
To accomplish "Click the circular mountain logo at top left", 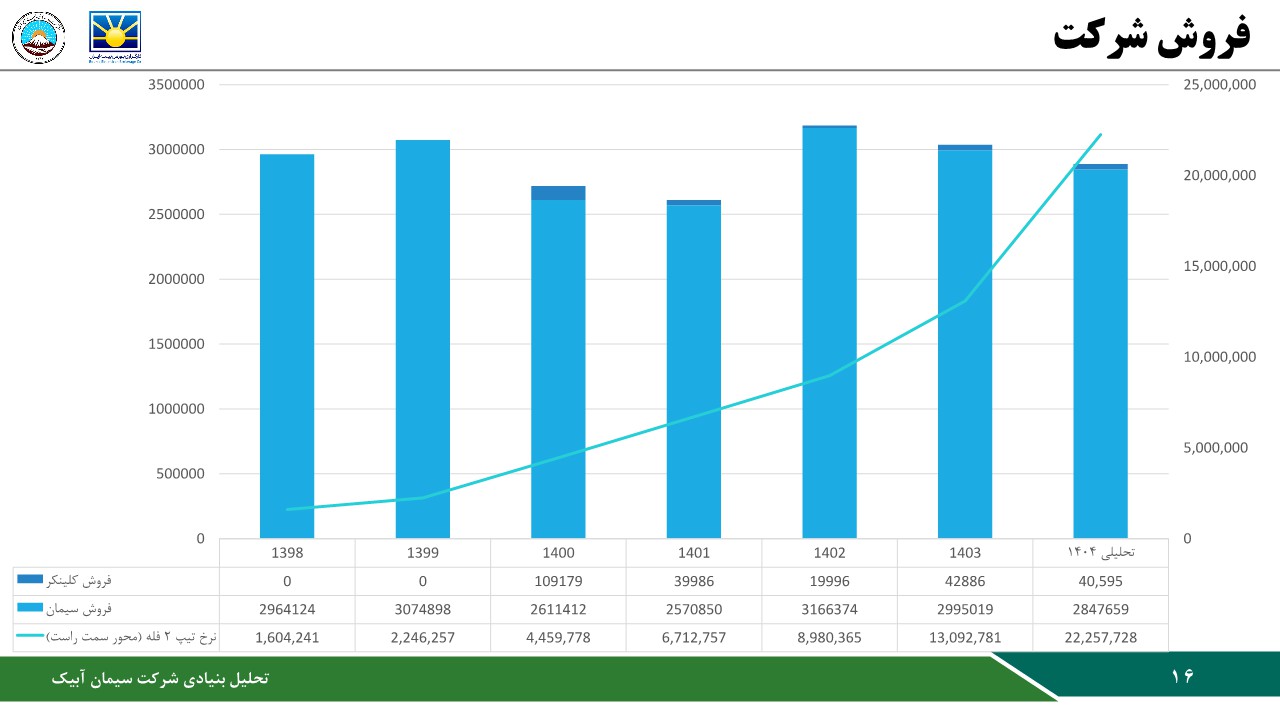I will [38, 37].
